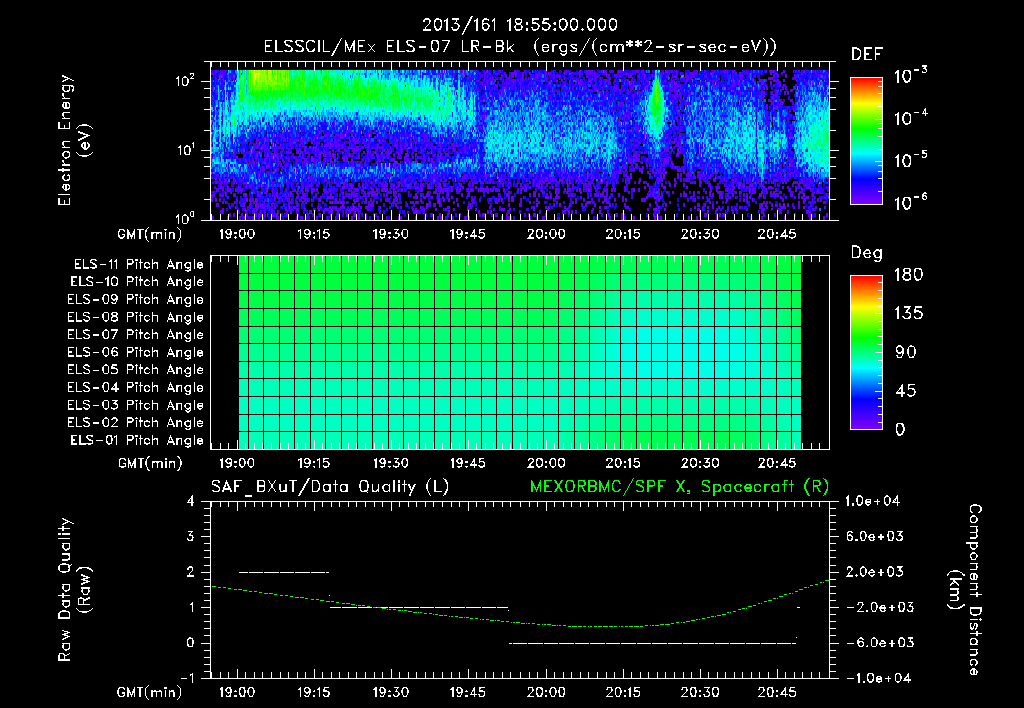The width and height of the screenshot is (1024, 708).
Task: Select the ELSSCIL/MEx ELS-07 LR-Bk title
Action: pyautogui.click(x=389, y=47)
